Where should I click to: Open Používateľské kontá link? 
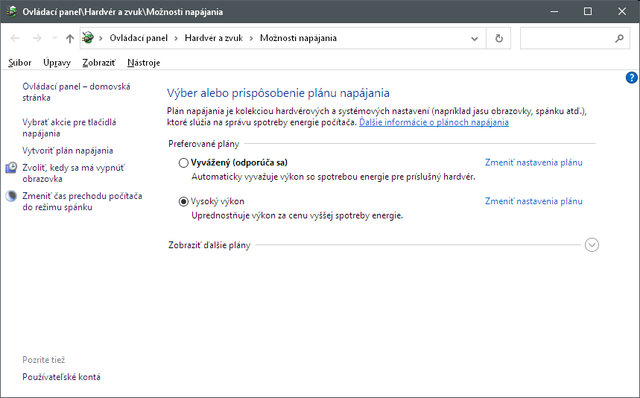point(61,377)
